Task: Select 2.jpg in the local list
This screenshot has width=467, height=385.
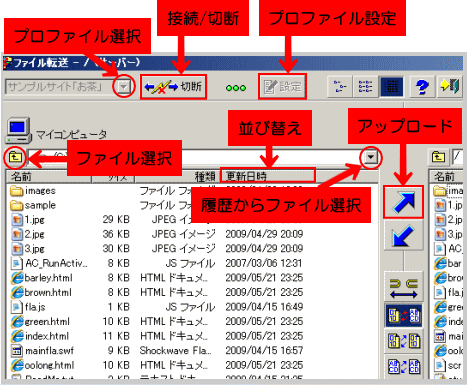Action: [28, 234]
